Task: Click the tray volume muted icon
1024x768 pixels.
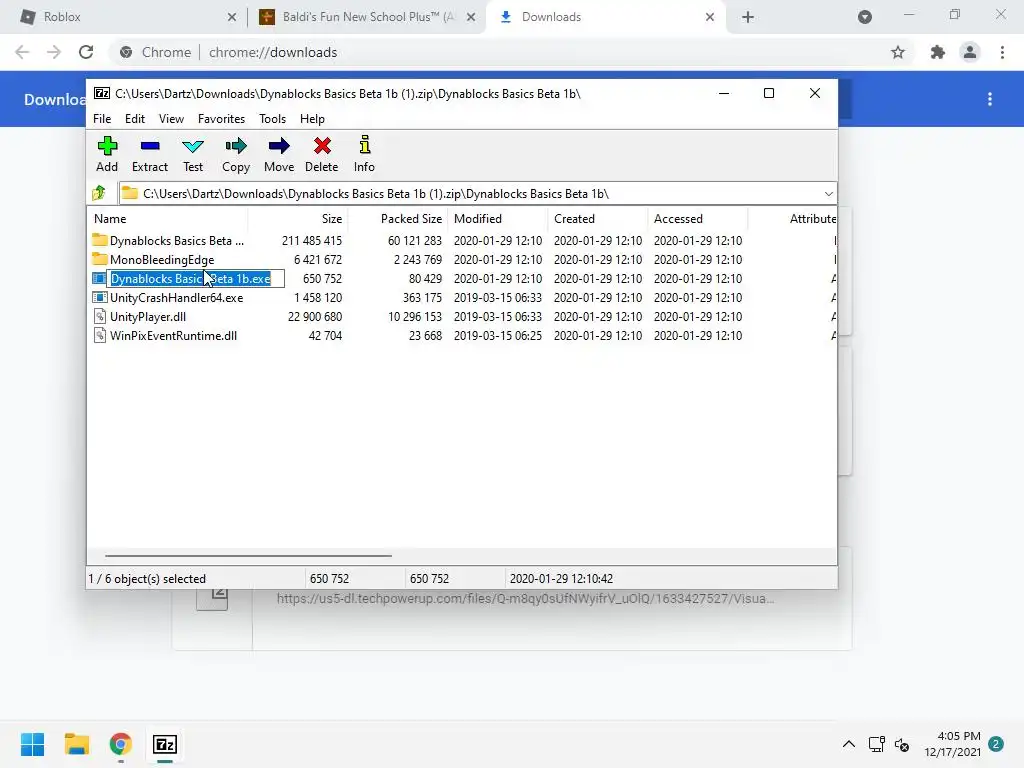Action: coord(902,744)
